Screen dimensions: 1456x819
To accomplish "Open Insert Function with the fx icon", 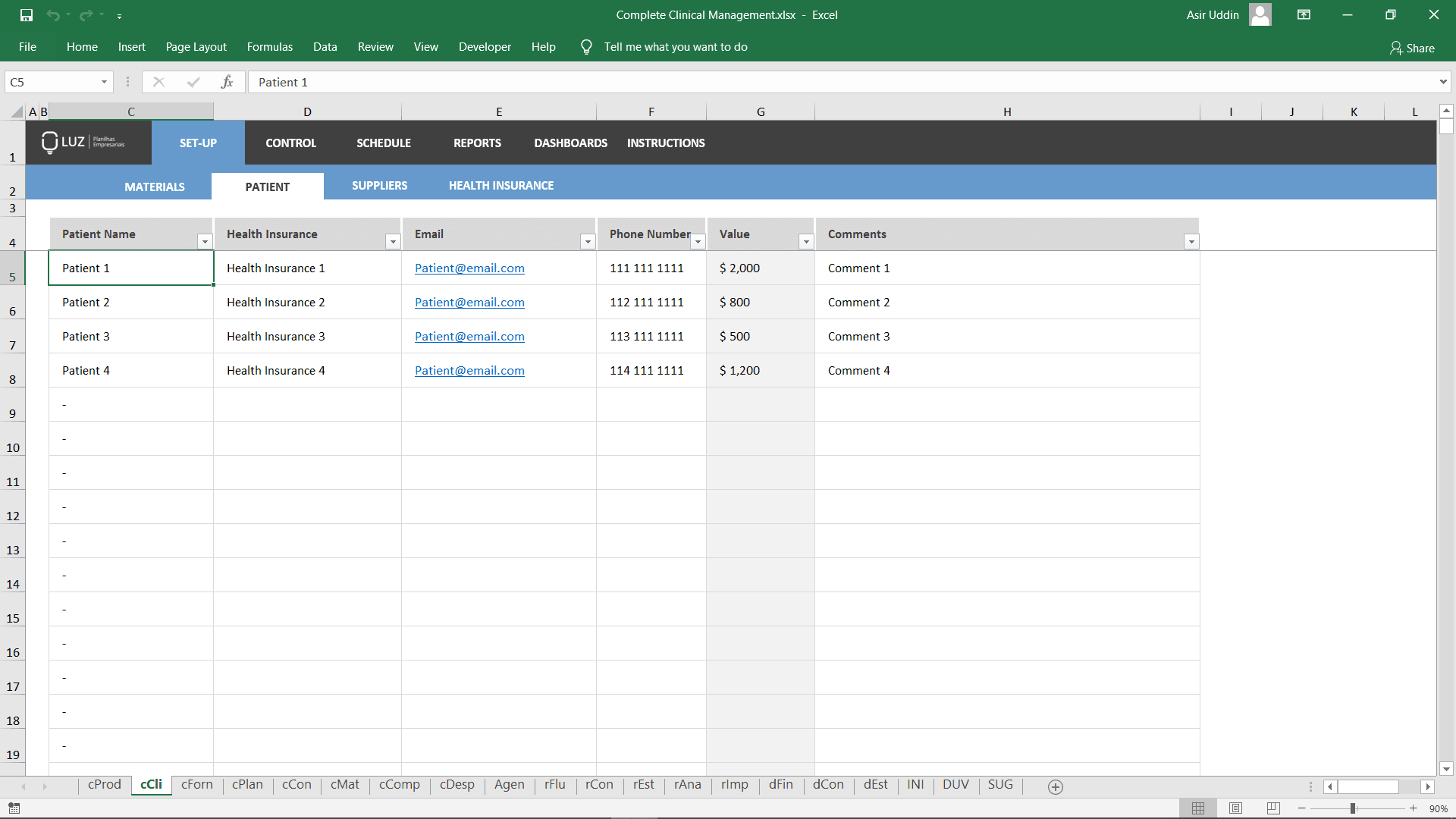I will (x=227, y=81).
